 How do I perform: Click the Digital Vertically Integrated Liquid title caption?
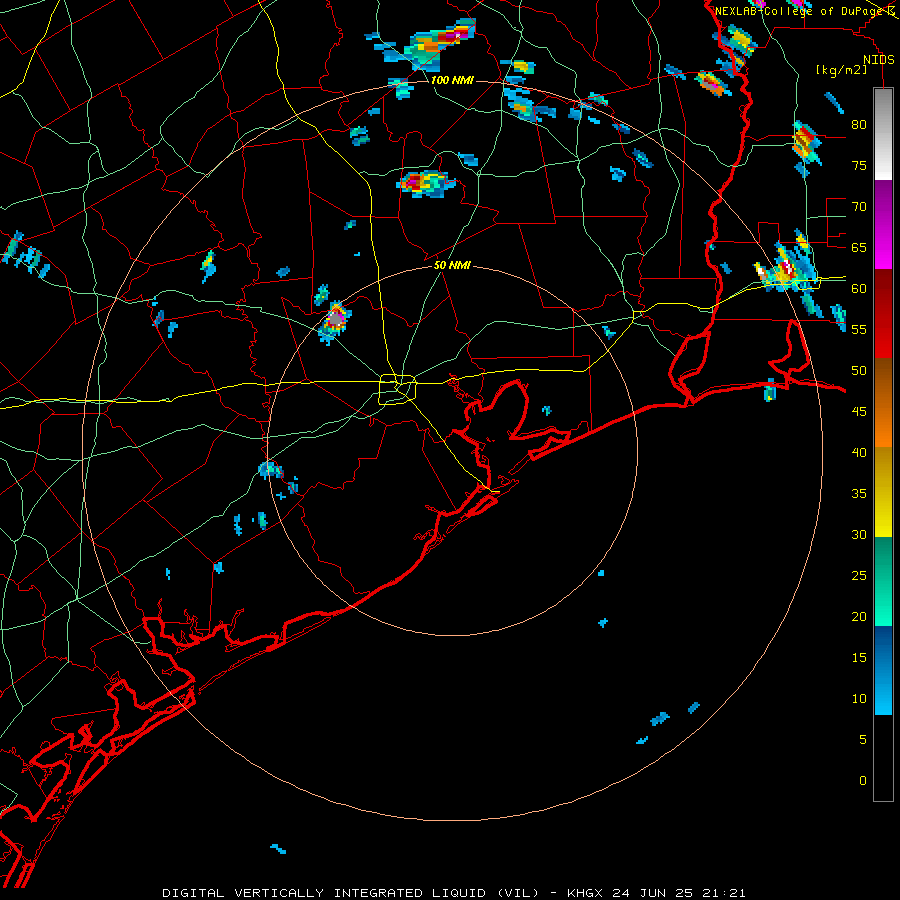(x=351, y=893)
